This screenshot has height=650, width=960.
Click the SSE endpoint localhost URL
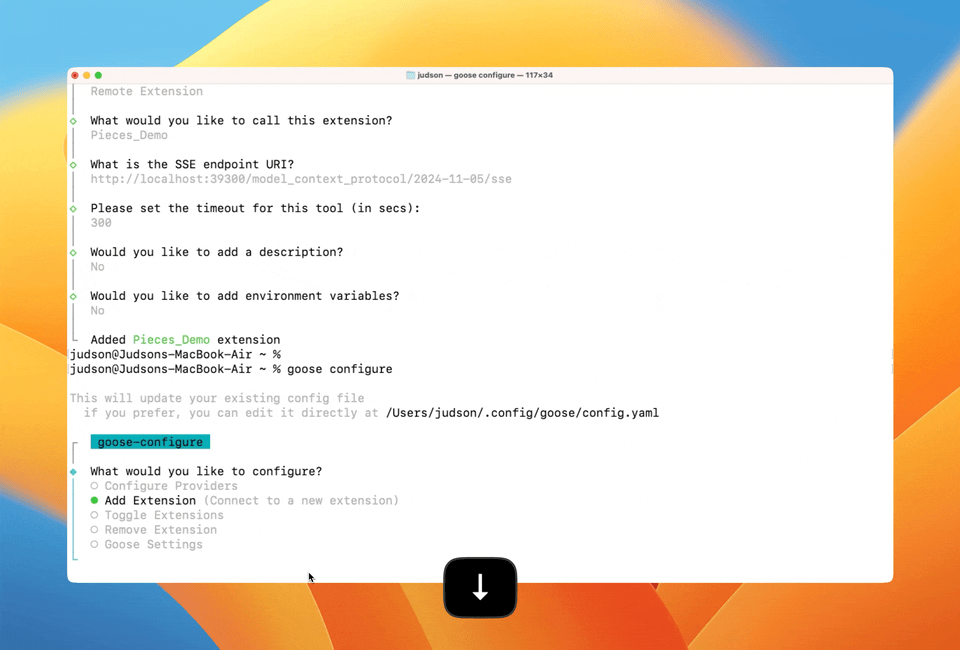301,179
